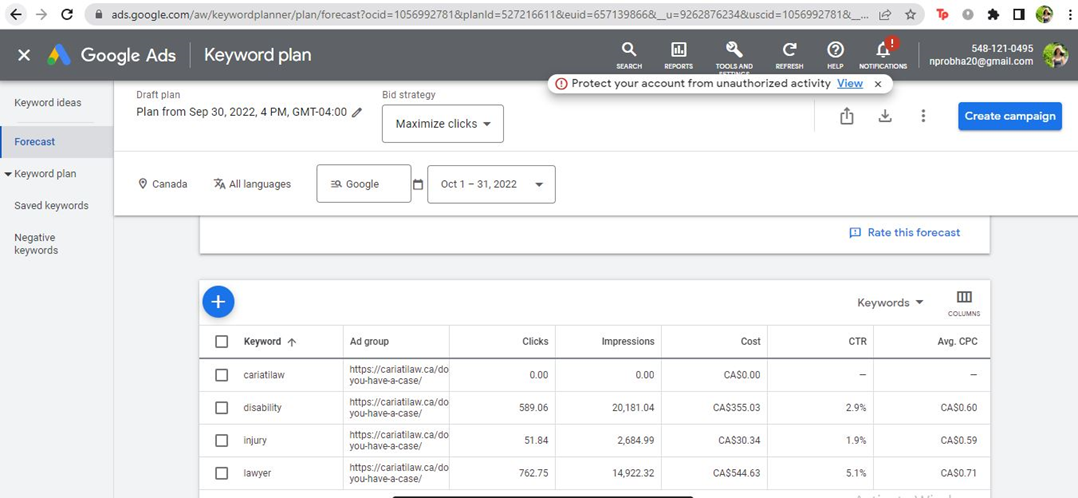Go forward using the browser forward arrow
This screenshot has height=498, width=1078.
pyautogui.click(x=41, y=14)
